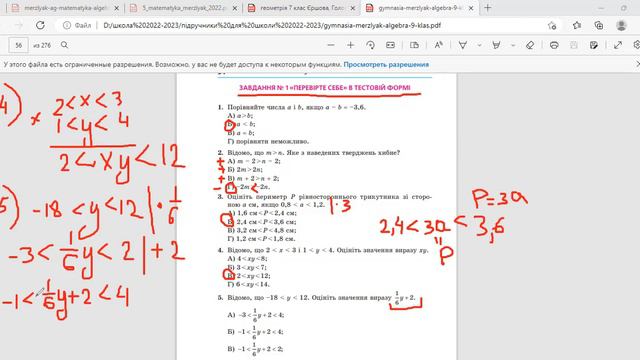Click answer 'Г) 6 < xy < 14.'
Image resolution: width=640 pixels, height=360 pixels.
coord(249,284)
